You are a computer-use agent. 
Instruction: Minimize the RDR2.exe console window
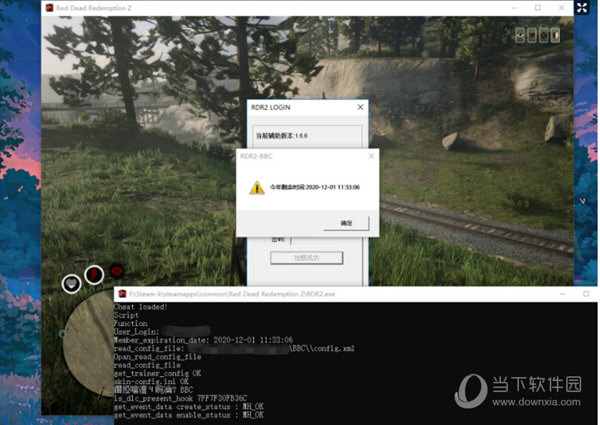coord(562,294)
